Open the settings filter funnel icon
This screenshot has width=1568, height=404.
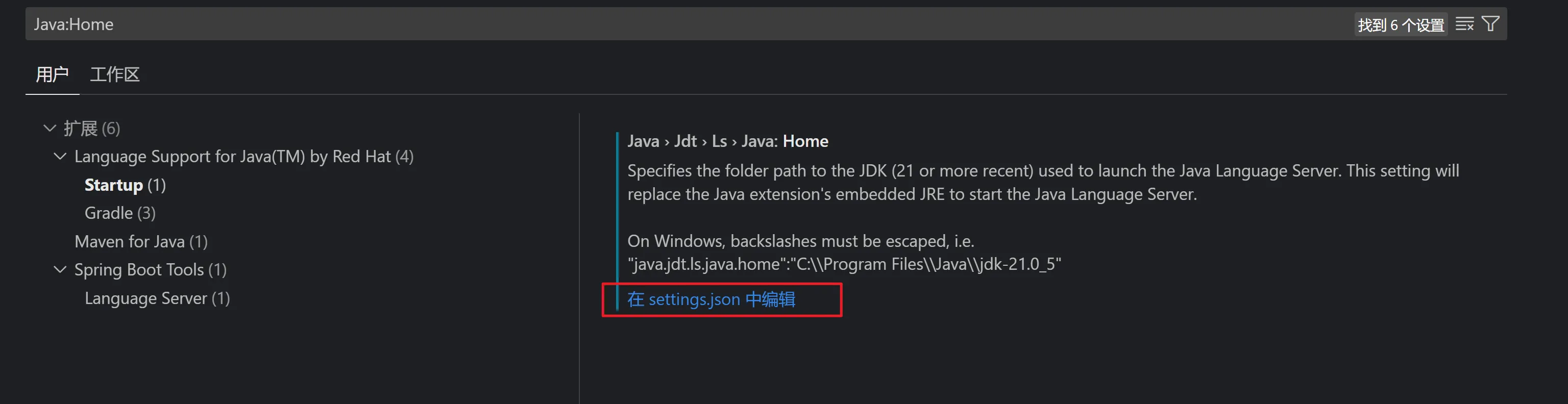(1490, 24)
